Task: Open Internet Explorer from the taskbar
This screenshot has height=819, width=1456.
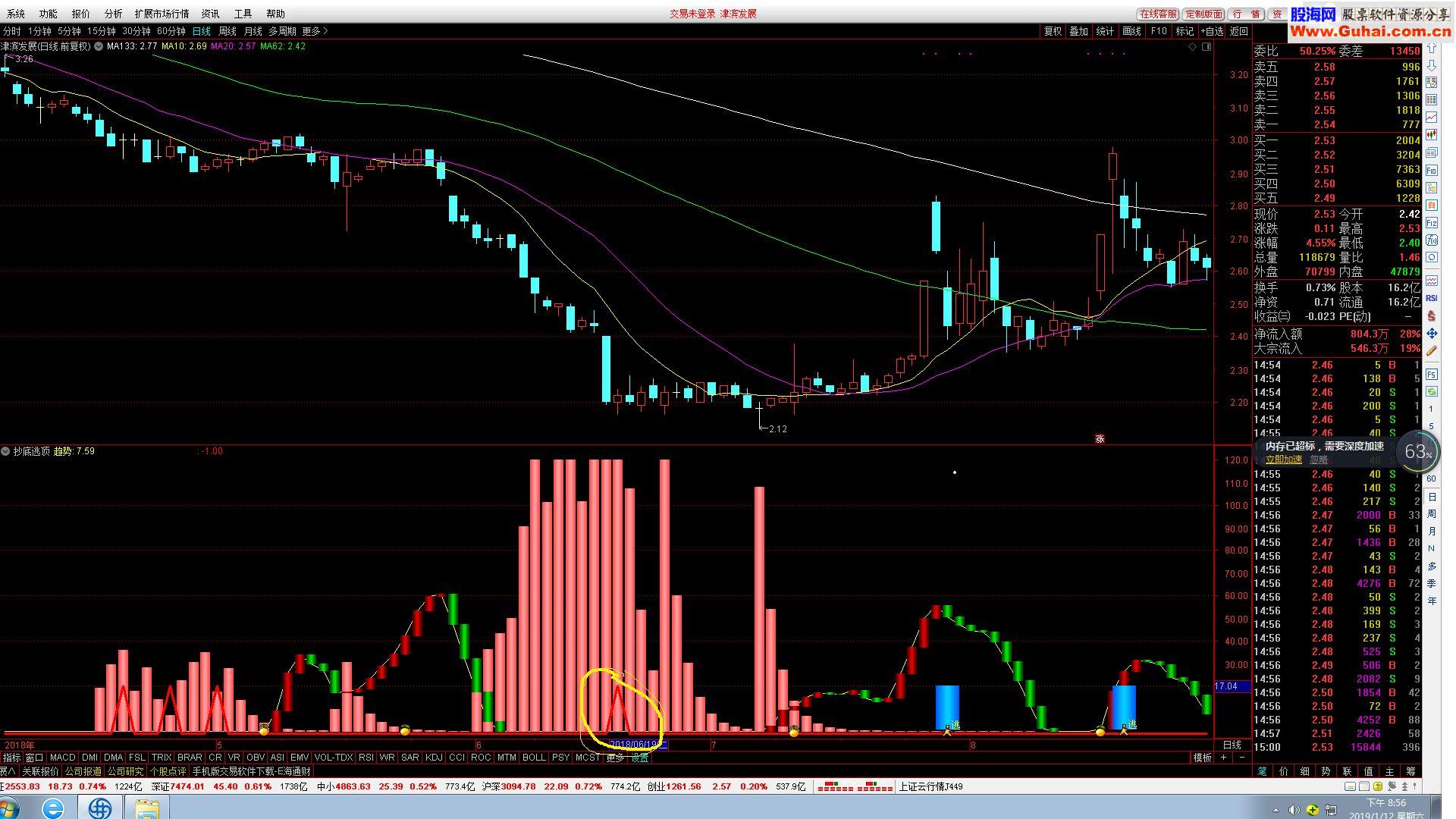Action: tap(53, 808)
